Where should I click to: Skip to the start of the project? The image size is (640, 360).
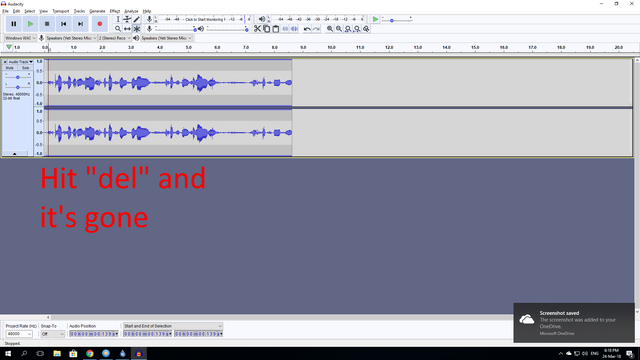64,24
